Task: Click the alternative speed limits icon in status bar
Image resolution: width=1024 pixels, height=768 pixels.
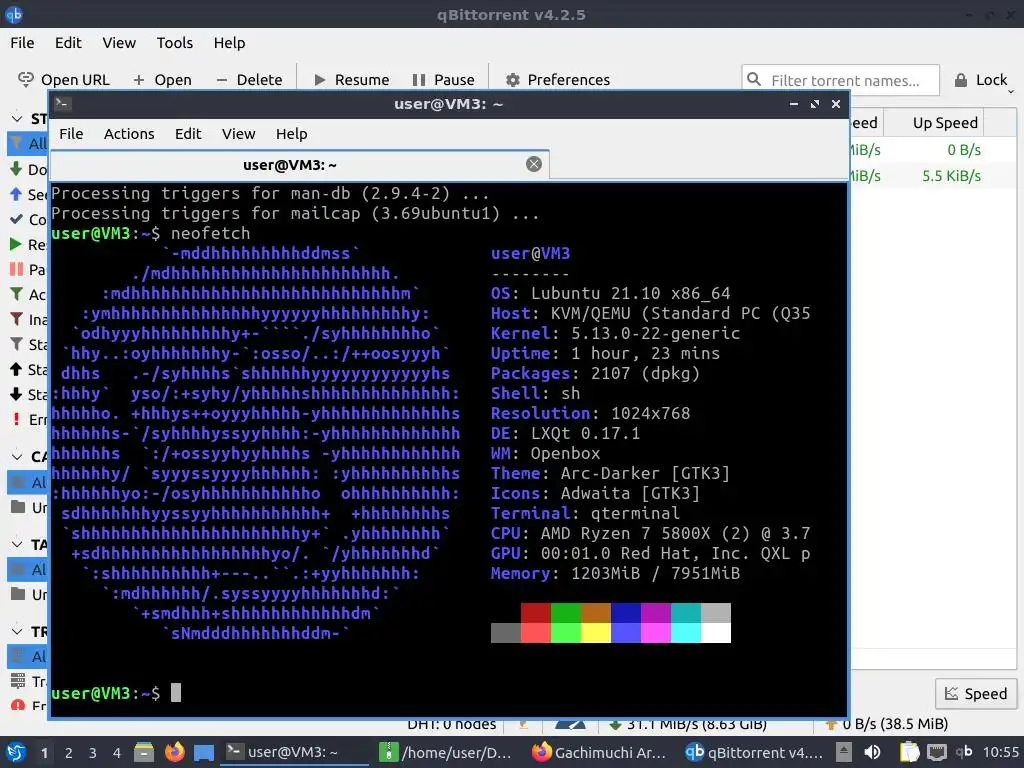Action: point(570,724)
